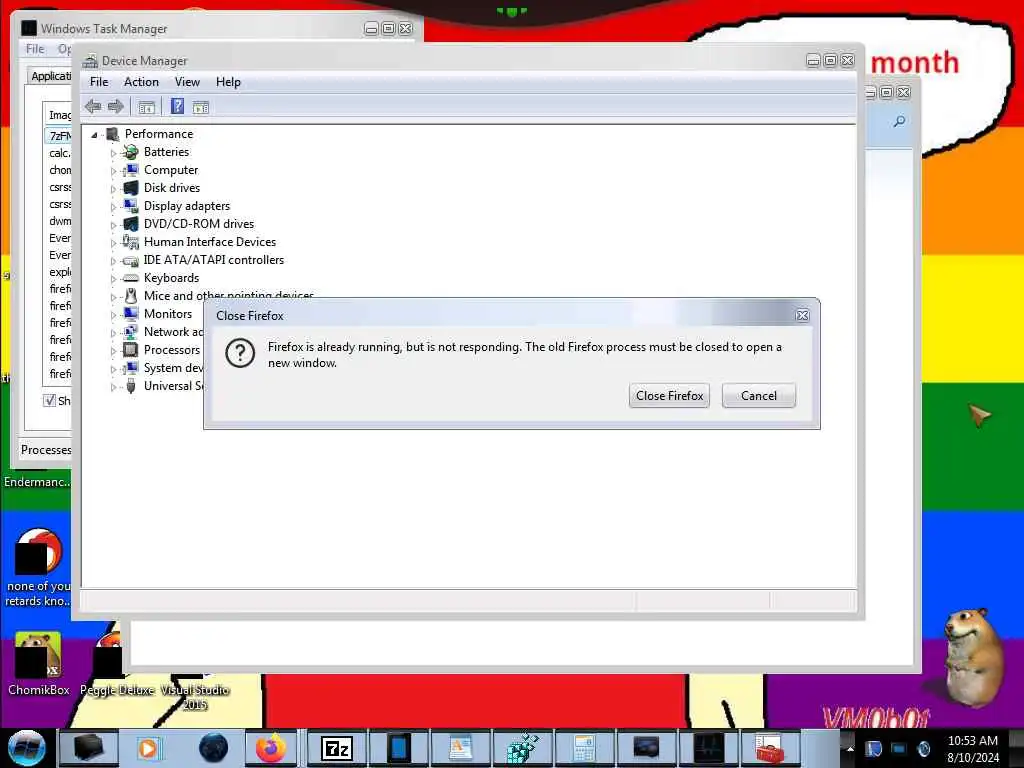The height and width of the screenshot is (768, 1024).
Task: Expand the Monitors node
Action: coord(113,315)
